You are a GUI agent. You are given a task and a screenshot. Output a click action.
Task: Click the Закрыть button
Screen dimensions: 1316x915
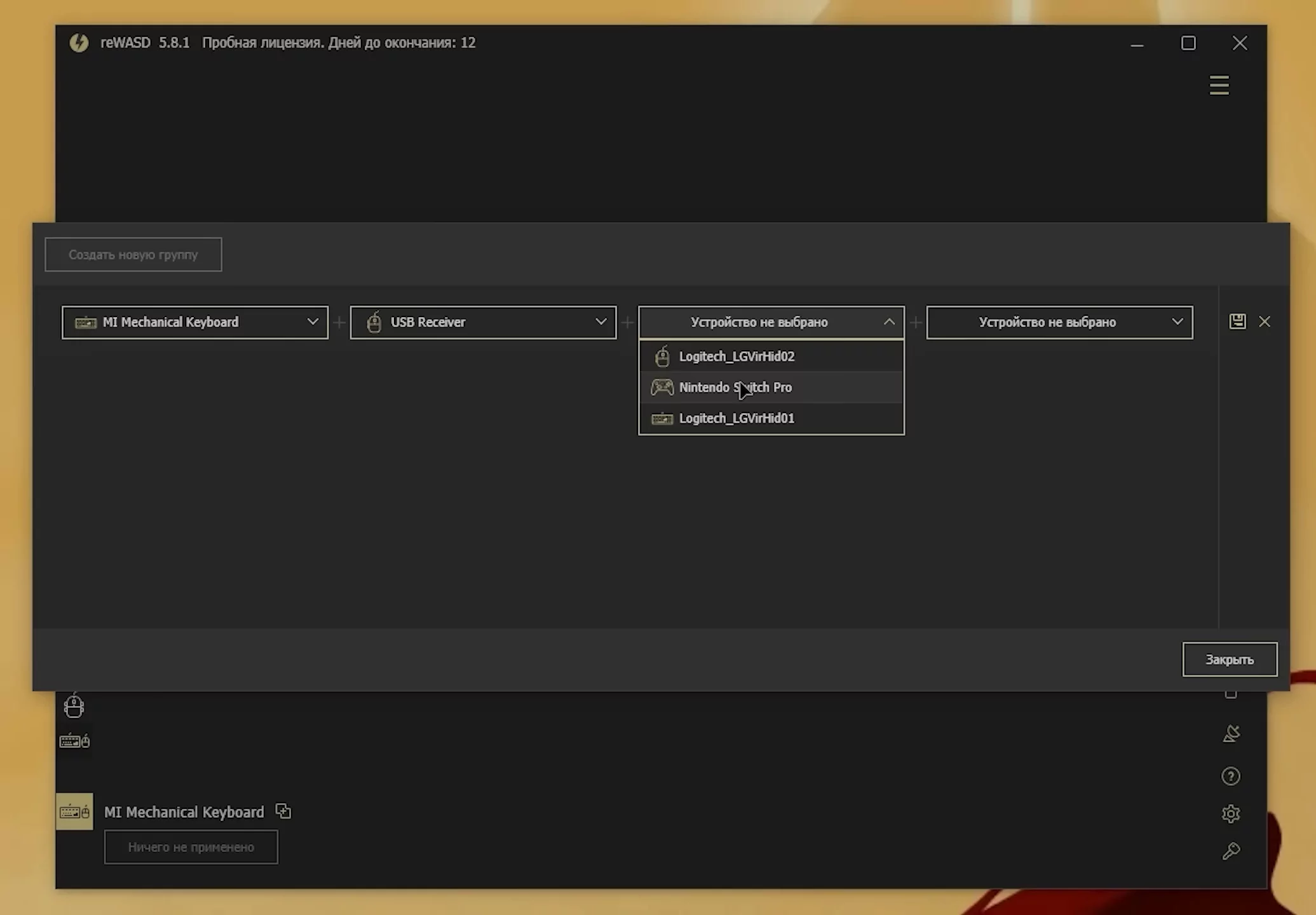click(1229, 660)
